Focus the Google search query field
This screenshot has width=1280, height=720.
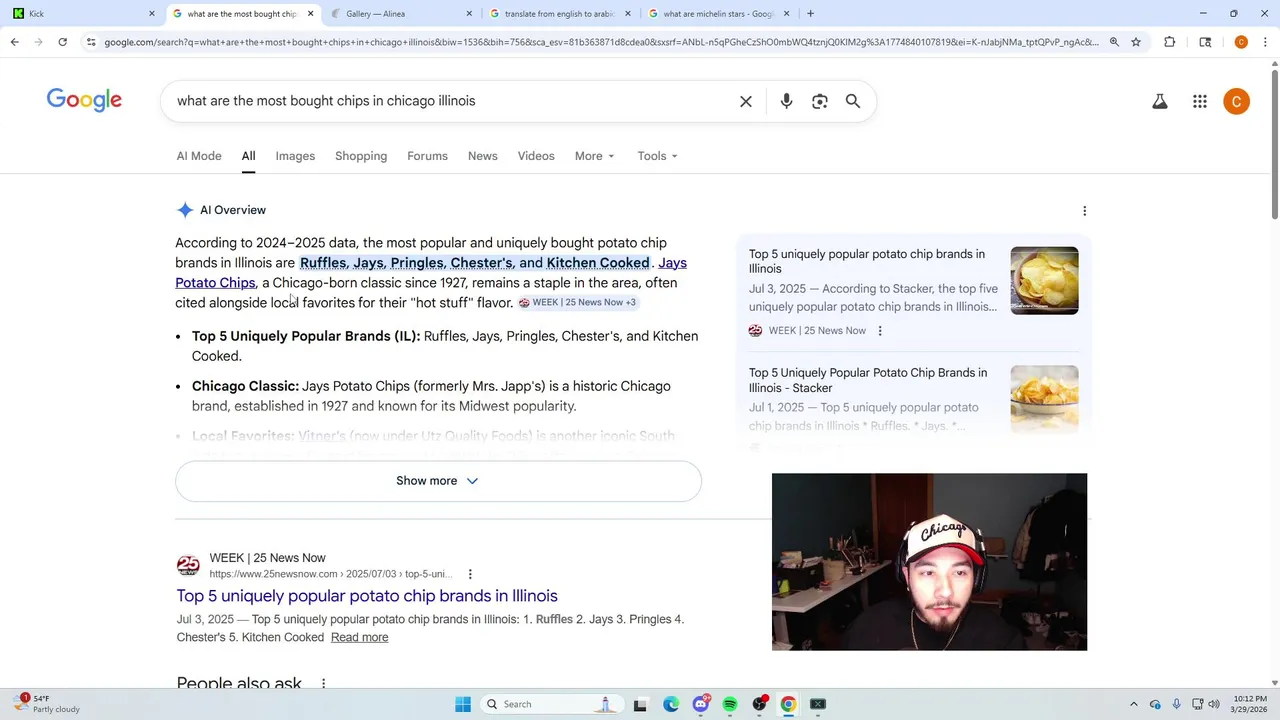pos(450,101)
